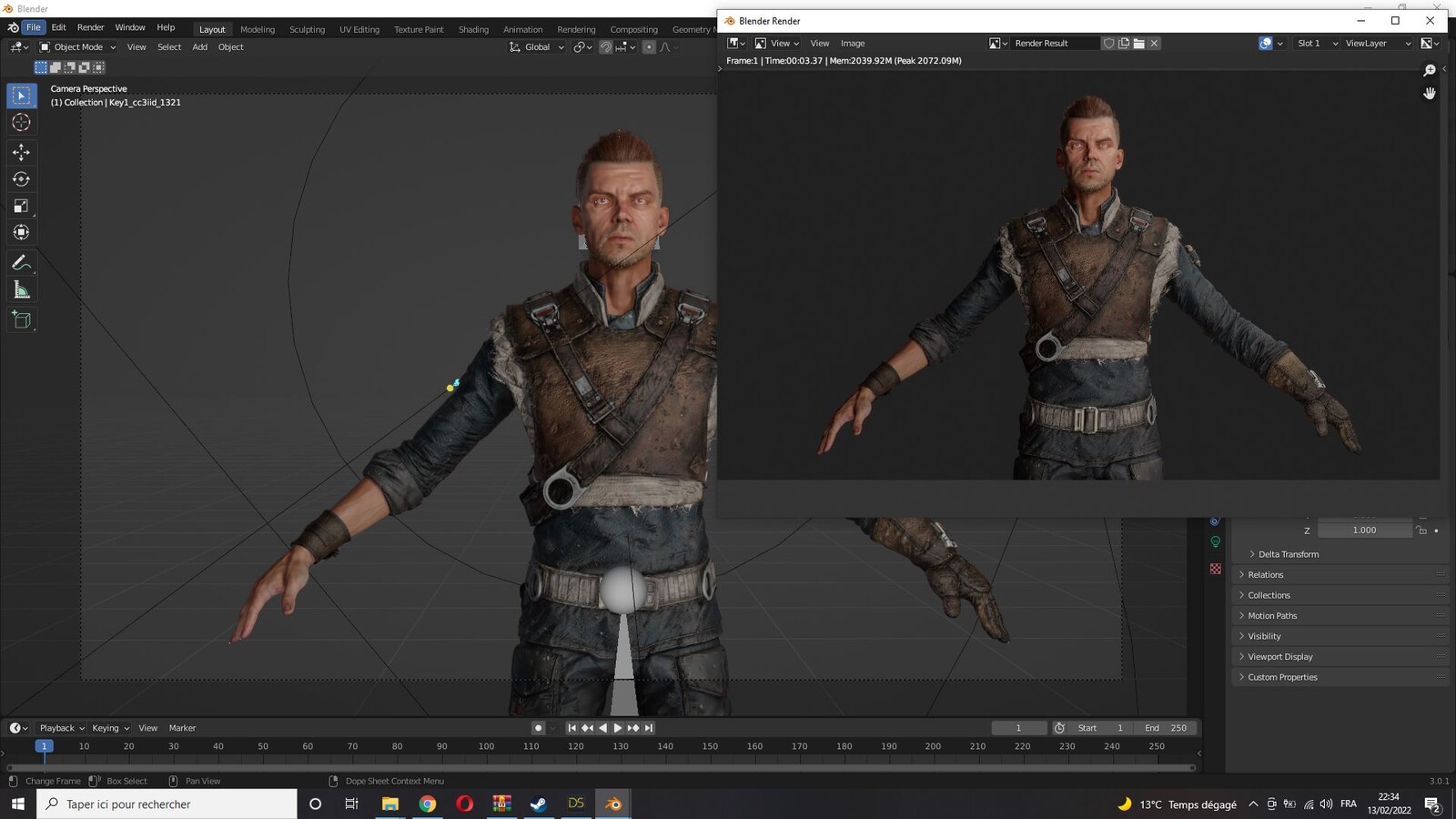Toggle snapping magnet in the viewport header
The height and width of the screenshot is (819, 1456).
[605, 47]
